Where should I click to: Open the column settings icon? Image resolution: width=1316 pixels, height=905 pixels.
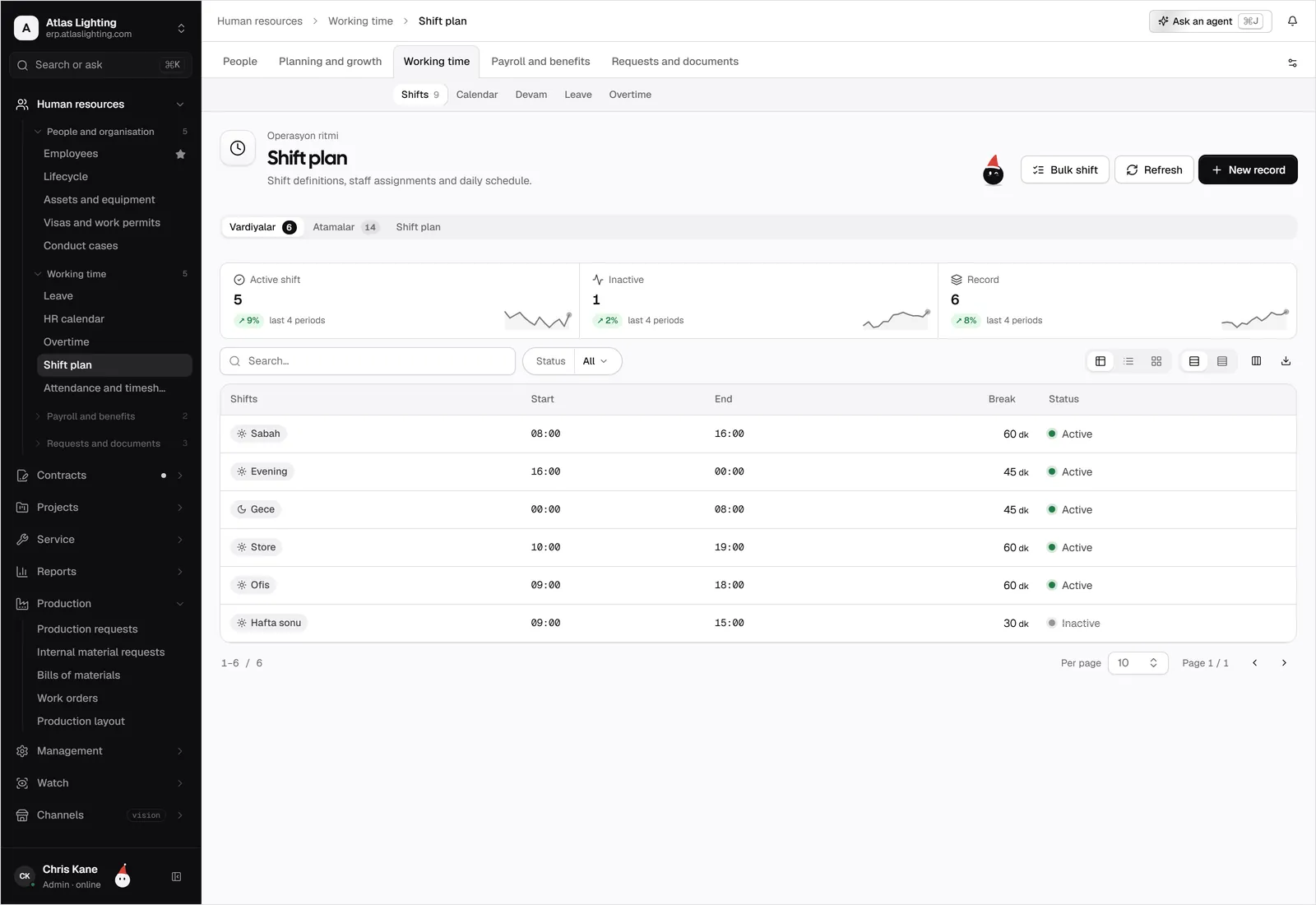[x=1256, y=361]
